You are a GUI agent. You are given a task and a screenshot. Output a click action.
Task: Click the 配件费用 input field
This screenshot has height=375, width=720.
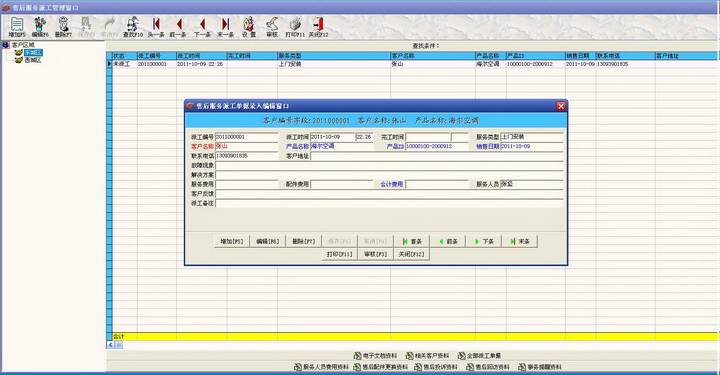pos(342,185)
